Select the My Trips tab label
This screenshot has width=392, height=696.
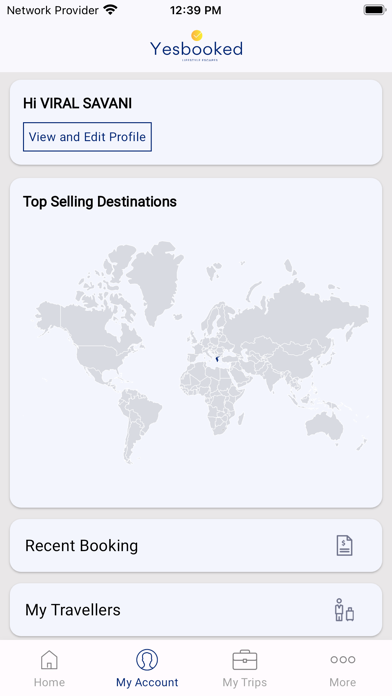pos(245,682)
